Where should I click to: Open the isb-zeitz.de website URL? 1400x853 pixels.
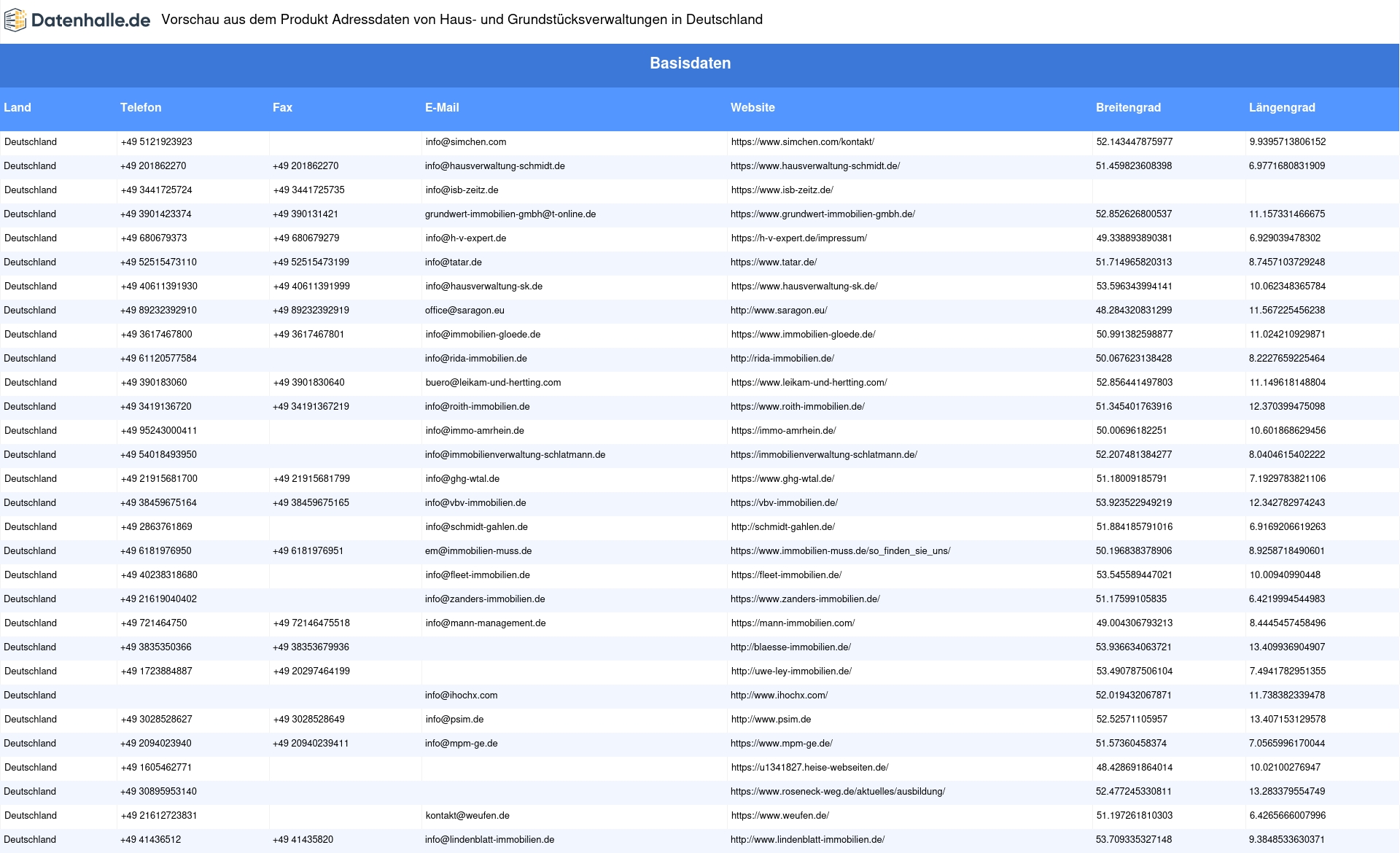[x=782, y=190]
